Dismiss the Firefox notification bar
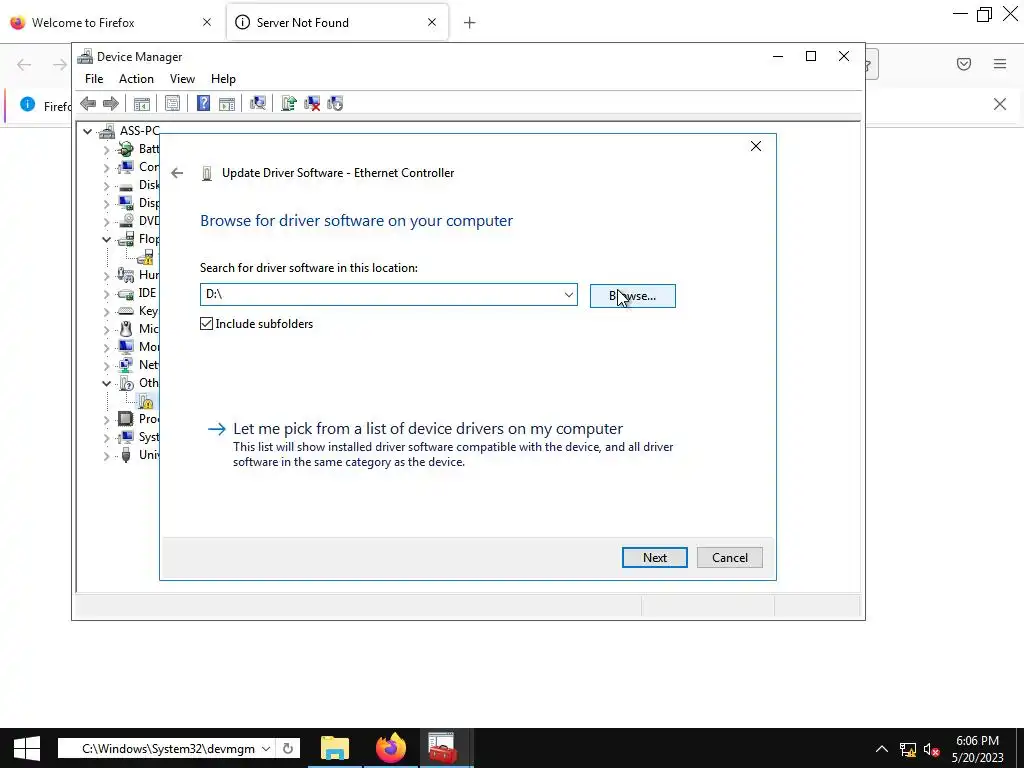This screenshot has height=768, width=1024. pyautogui.click(x=1000, y=104)
